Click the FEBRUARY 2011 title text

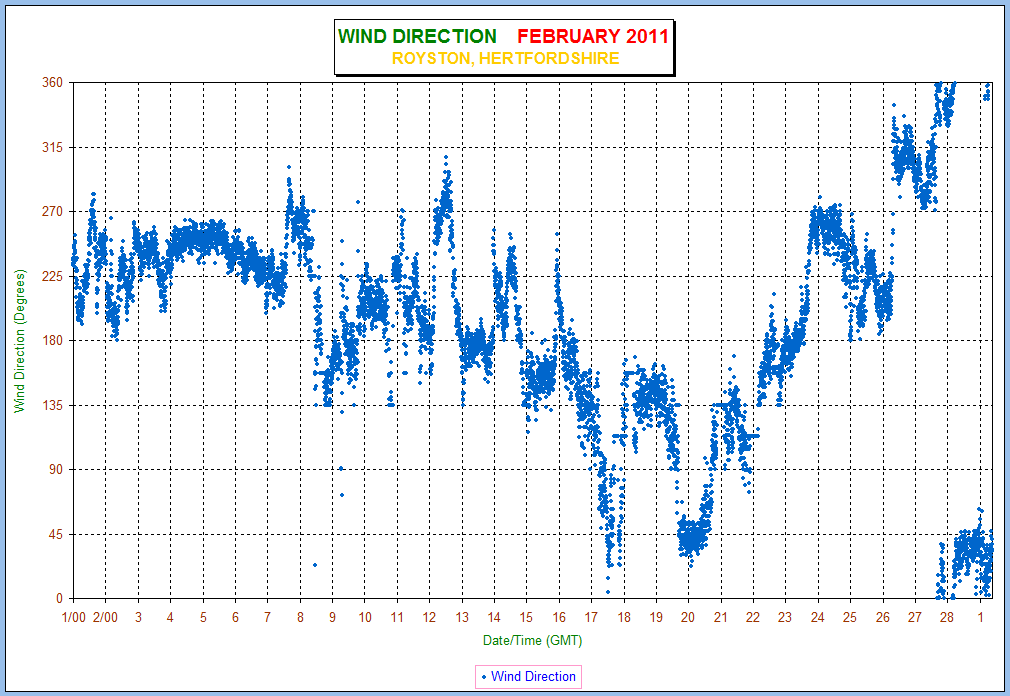(x=593, y=36)
